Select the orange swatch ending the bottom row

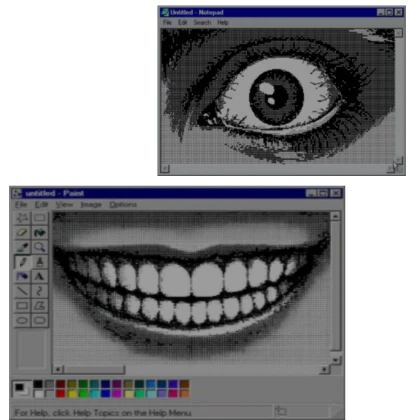coord(184,394)
